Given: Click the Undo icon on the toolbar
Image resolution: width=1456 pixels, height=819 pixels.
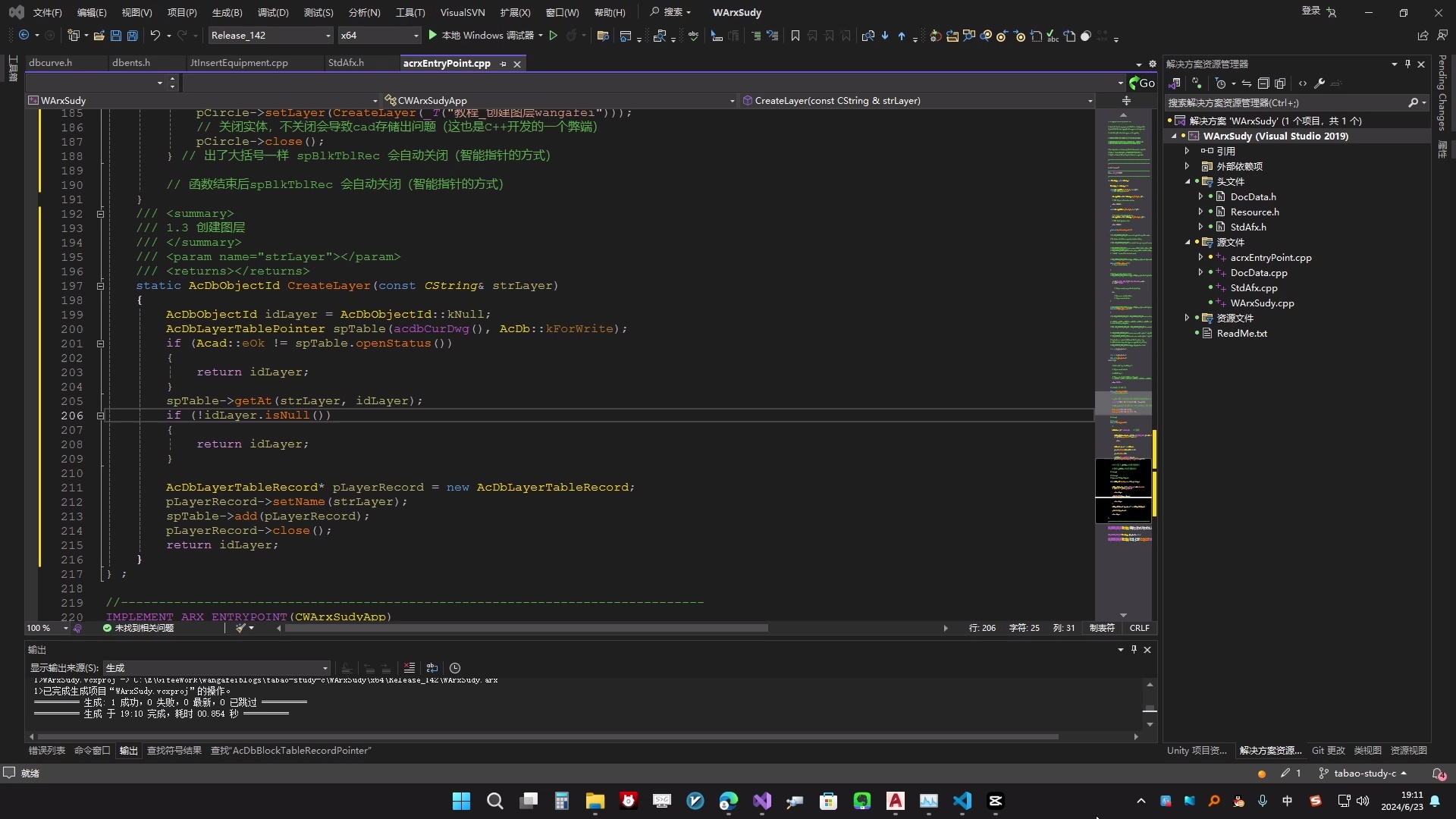Looking at the screenshot, I should 155,36.
